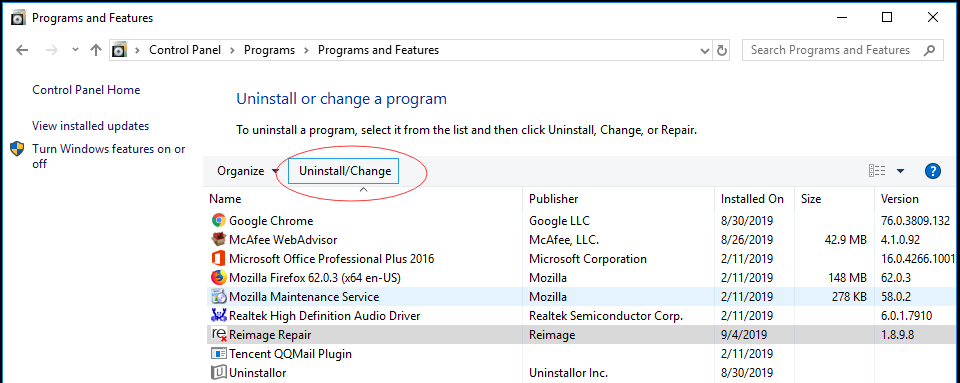Viewport: 960px width, 383px height.
Task: Click the Control Panel breadcrumb
Action: pyautogui.click(x=185, y=50)
